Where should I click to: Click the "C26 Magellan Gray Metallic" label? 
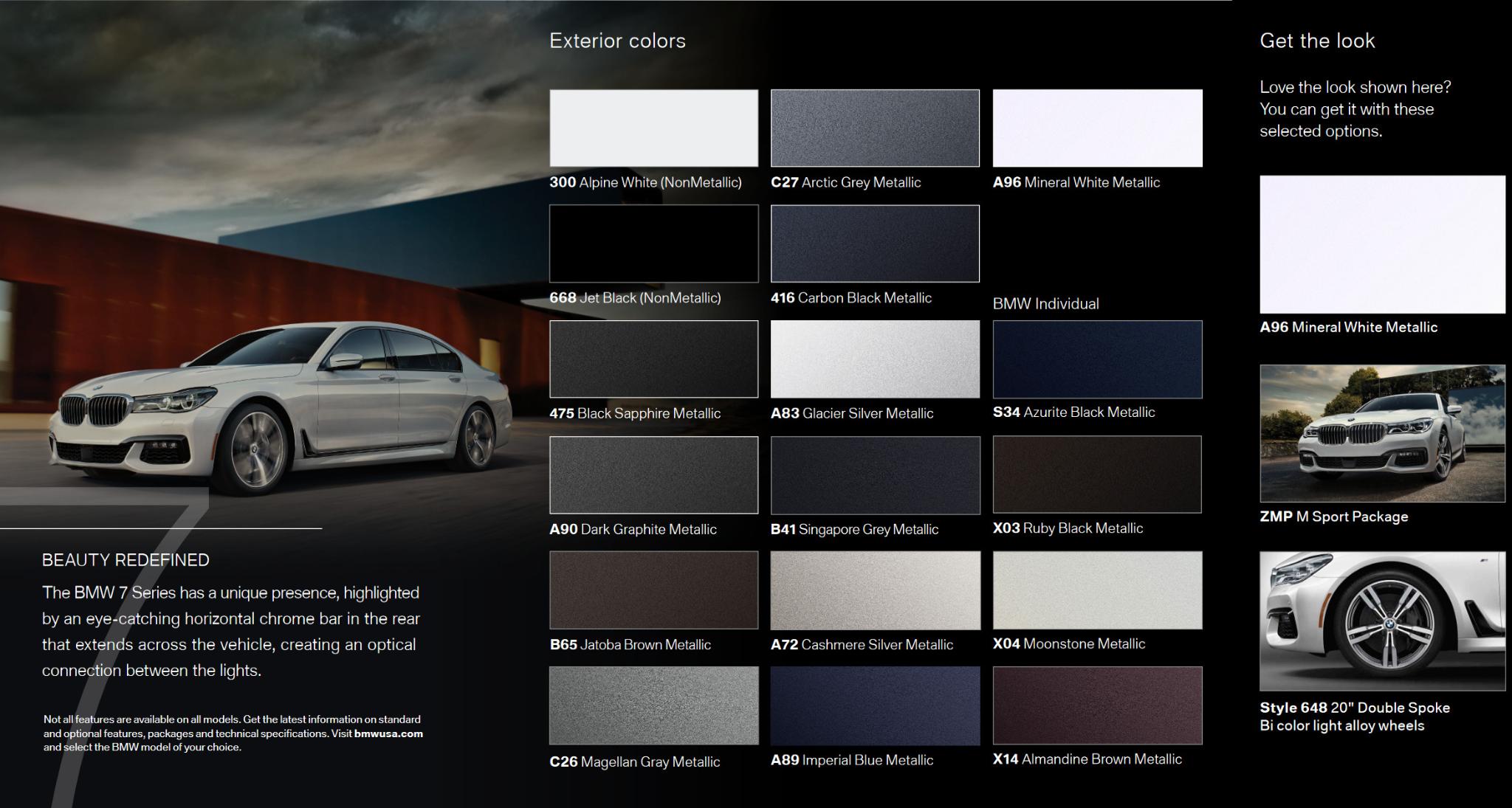click(635, 762)
